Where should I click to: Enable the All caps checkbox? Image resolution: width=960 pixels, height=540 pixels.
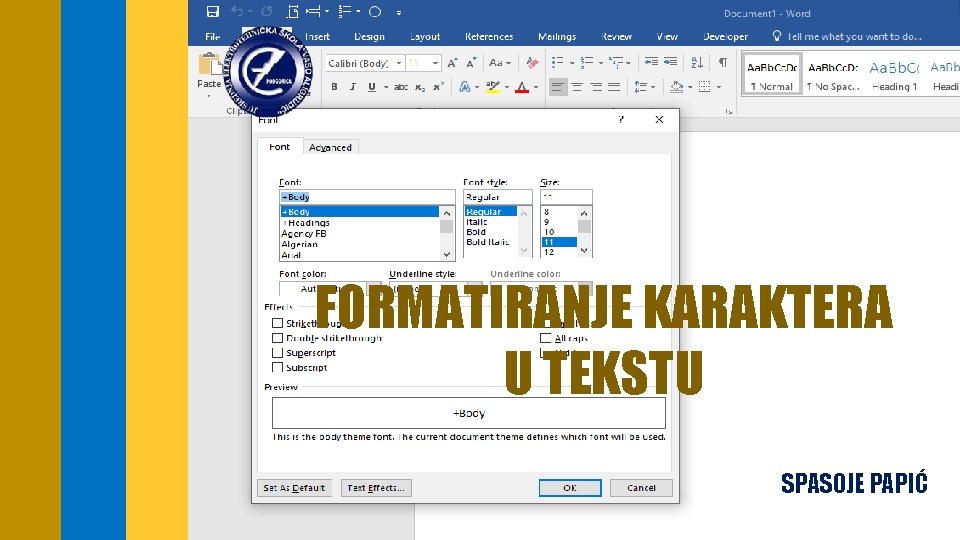point(546,338)
